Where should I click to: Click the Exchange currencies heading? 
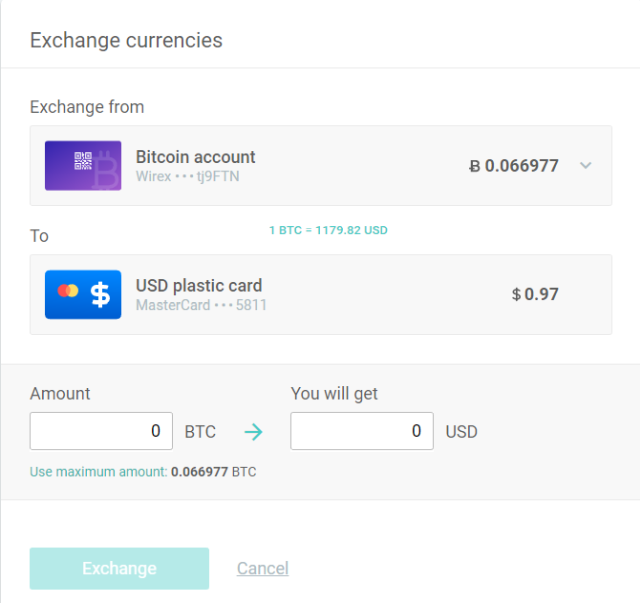[x=126, y=41]
